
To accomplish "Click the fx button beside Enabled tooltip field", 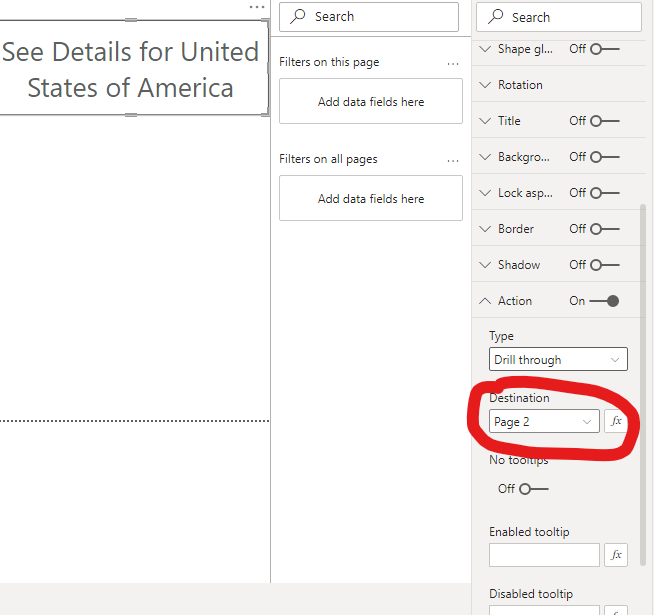I will 616,555.
